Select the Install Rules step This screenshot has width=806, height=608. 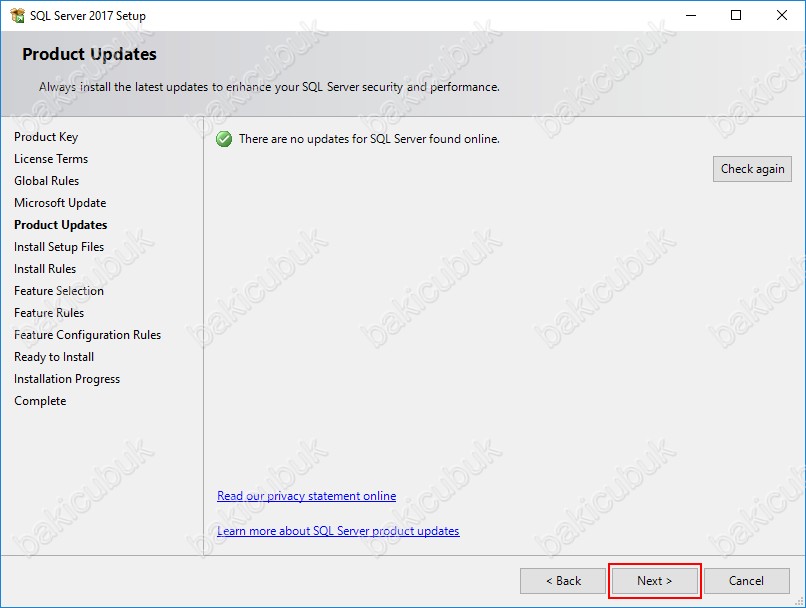click(45, 269)
